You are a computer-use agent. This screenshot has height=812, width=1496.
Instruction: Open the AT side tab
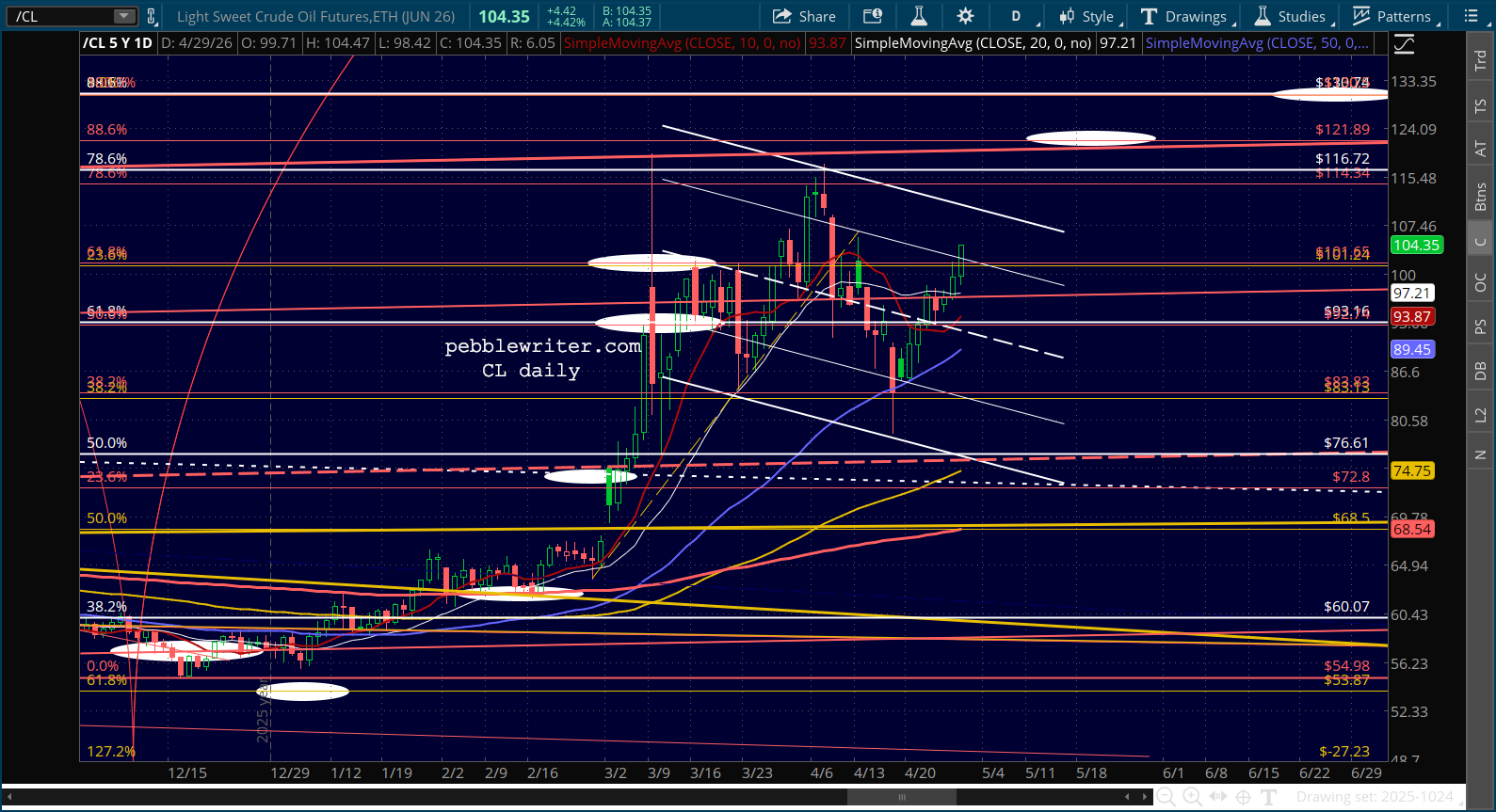click(x=1481, y=149)
